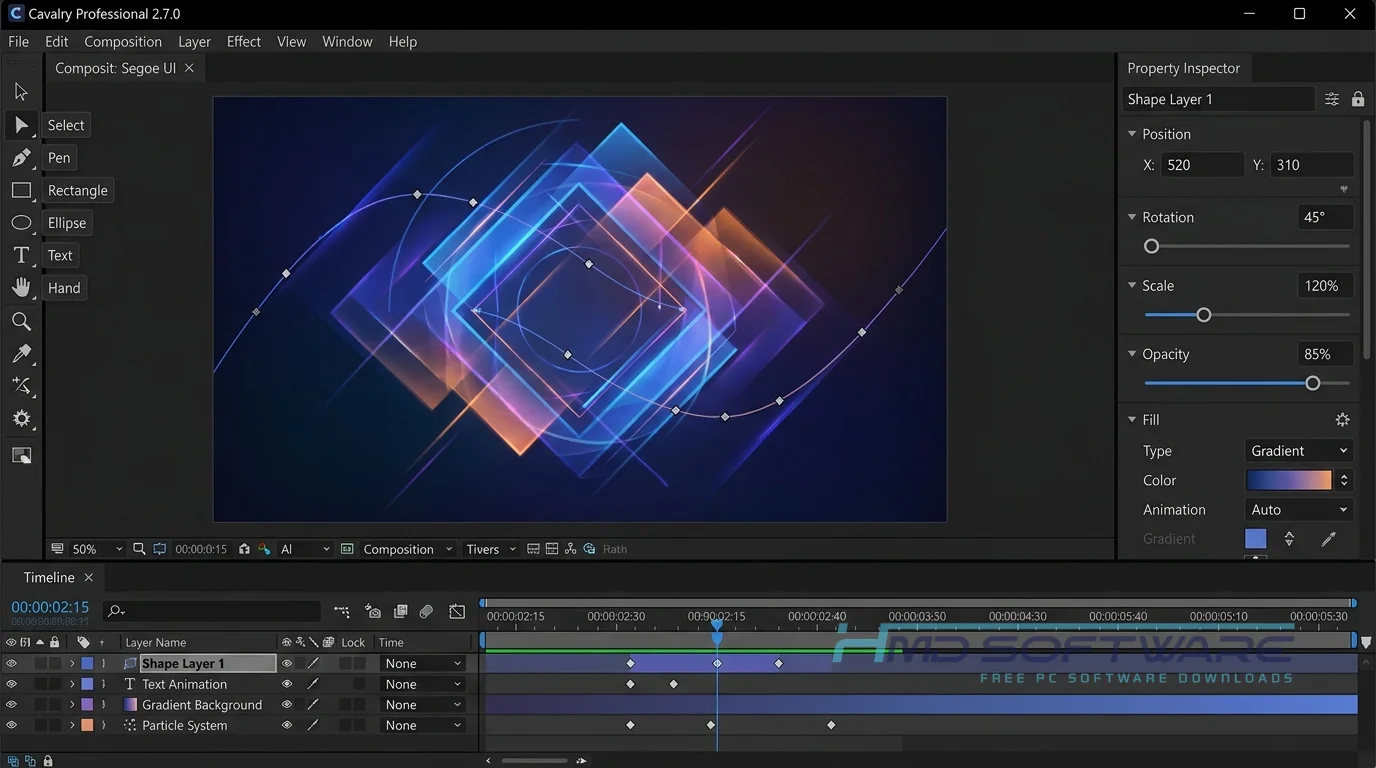Select the Eyedropper tool
This screenshot has height=768, width=1376.
click(x=21, y=354)
